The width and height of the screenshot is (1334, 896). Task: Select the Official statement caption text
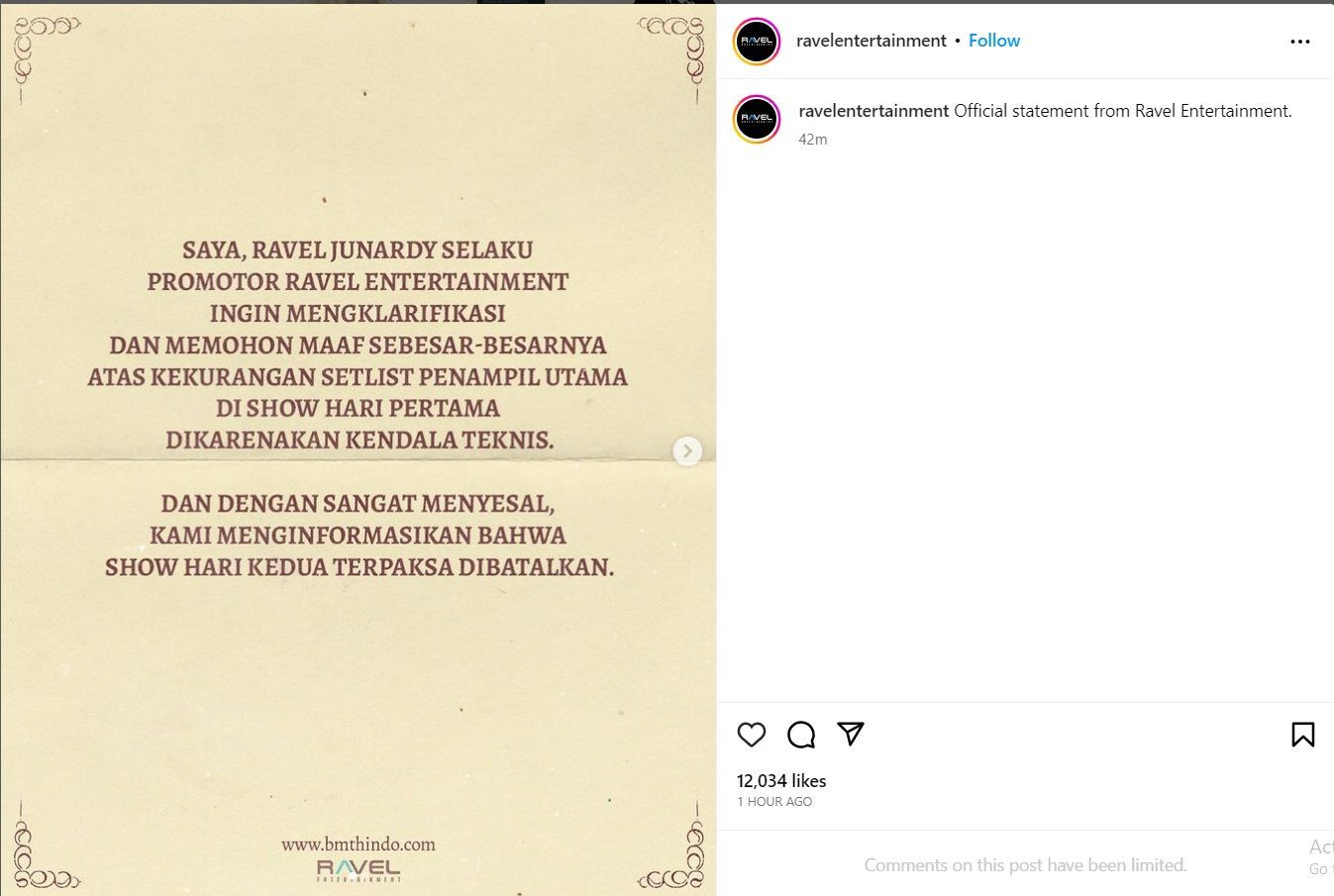pyautogui.click(x=1123, y=111)
